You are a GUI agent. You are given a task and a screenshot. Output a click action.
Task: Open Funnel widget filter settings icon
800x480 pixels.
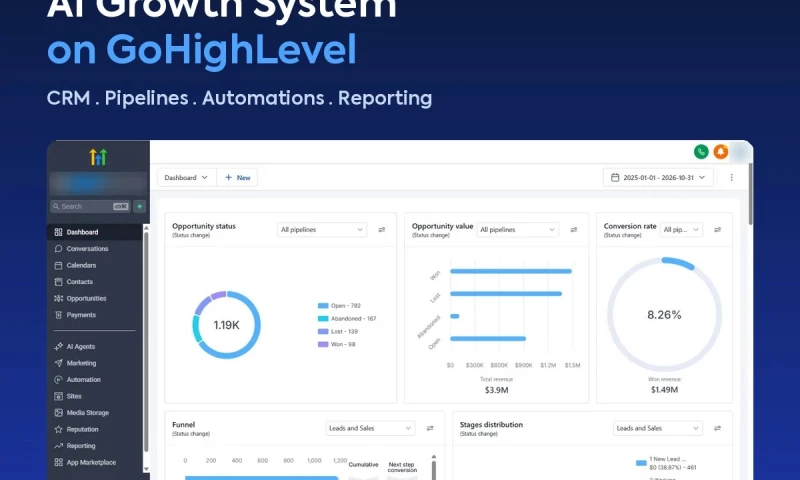point(430,428)
